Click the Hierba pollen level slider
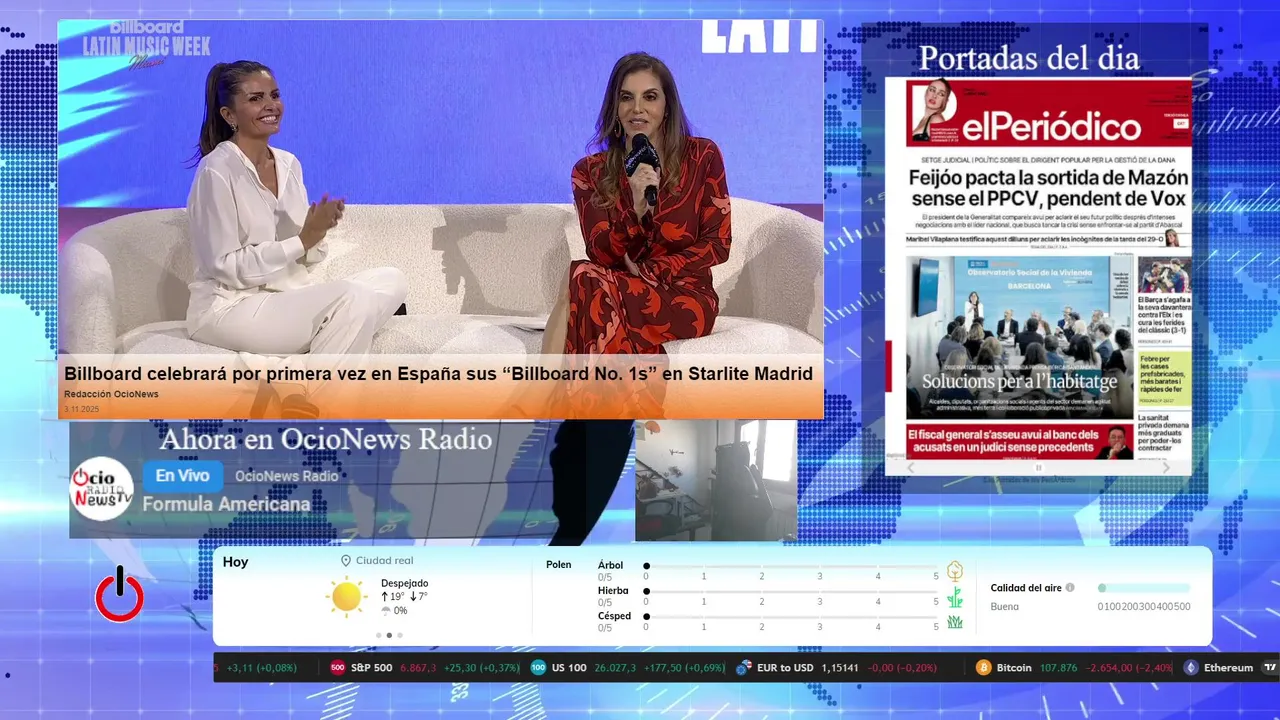This screenshot has width=1280, height=720. tap(791, 592)
